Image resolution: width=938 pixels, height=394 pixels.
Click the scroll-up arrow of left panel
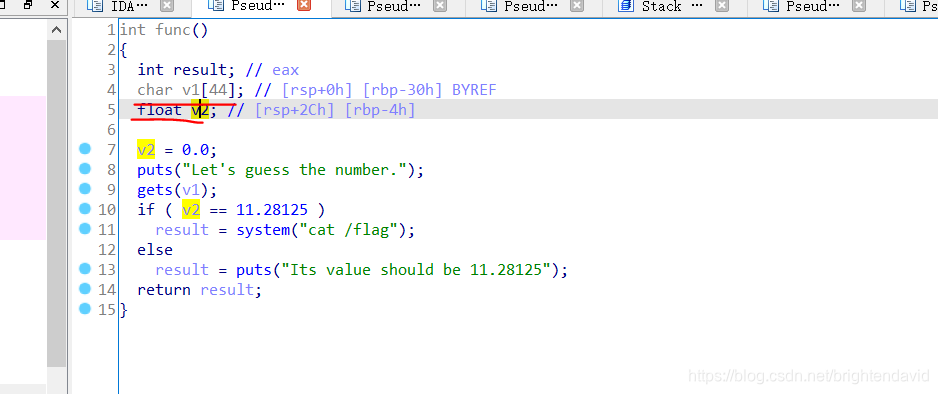pyautogui.click(x=56, y=29)
